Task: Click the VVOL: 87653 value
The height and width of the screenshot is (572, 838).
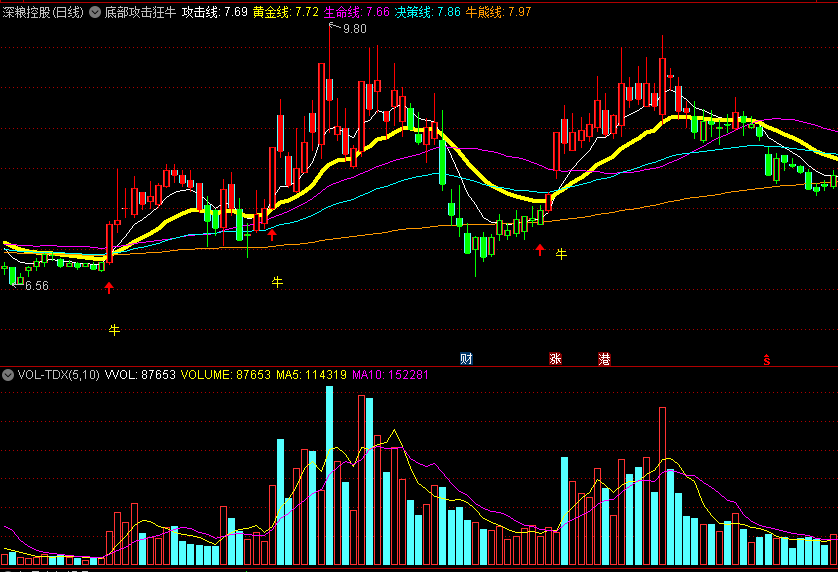Action: point(140,375)
